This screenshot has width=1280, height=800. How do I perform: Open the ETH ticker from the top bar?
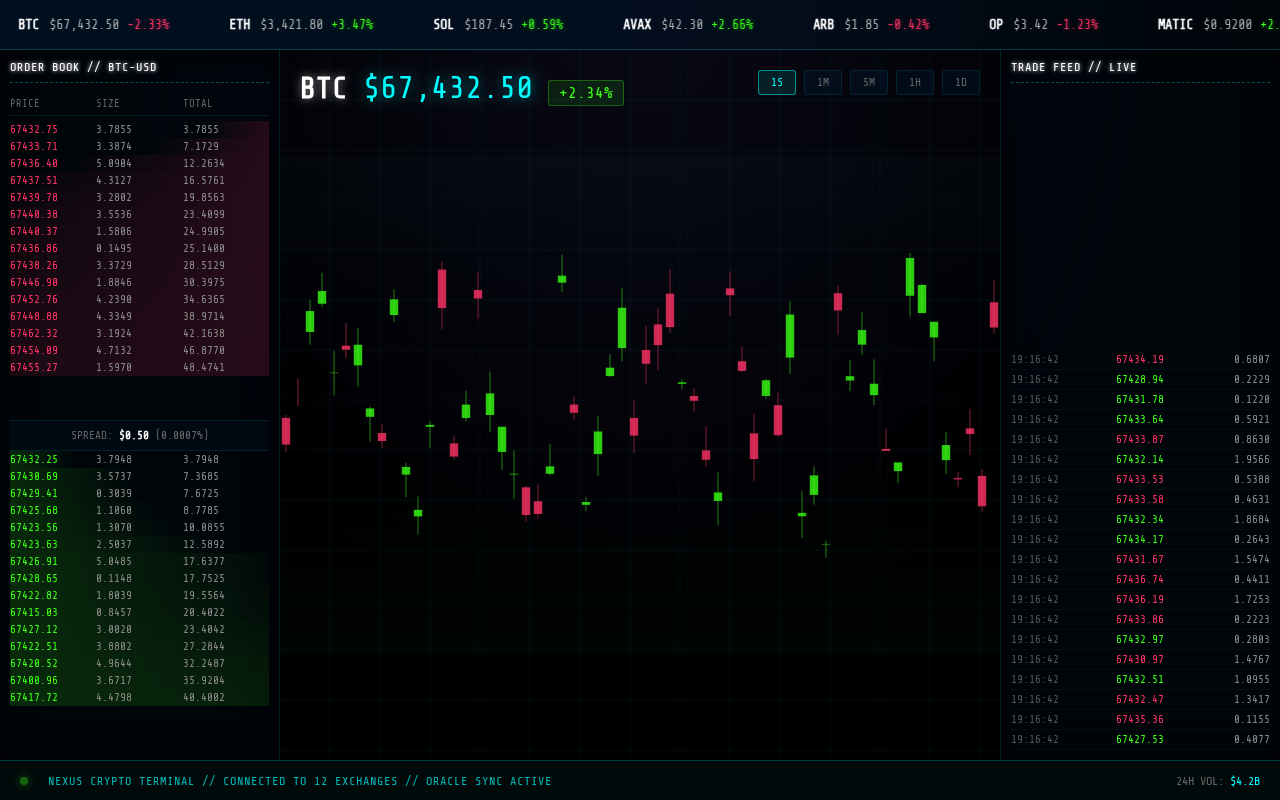coord(270,23)
